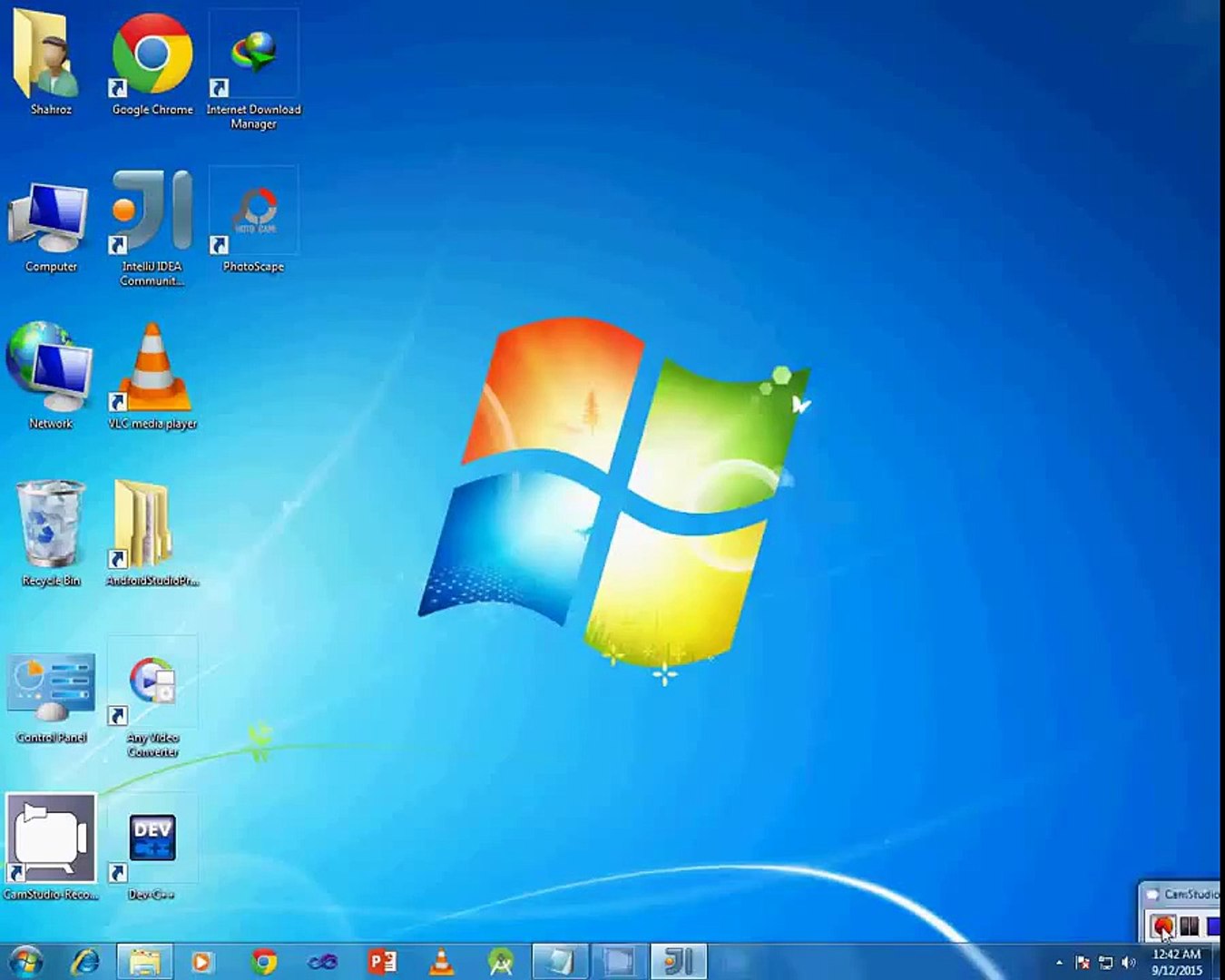The image size is (1225, 980).
Task: Open Windows Explorer from the taskbar
Action: pos(144,961)
